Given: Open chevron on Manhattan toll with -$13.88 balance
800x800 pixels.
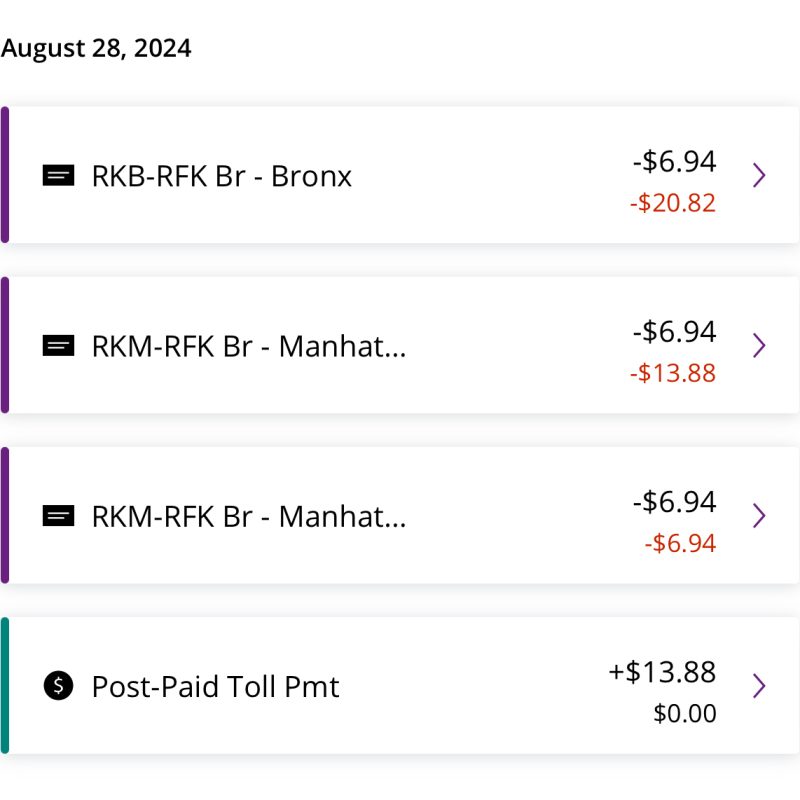Looking at the screenshot, I should coord(759,345).
